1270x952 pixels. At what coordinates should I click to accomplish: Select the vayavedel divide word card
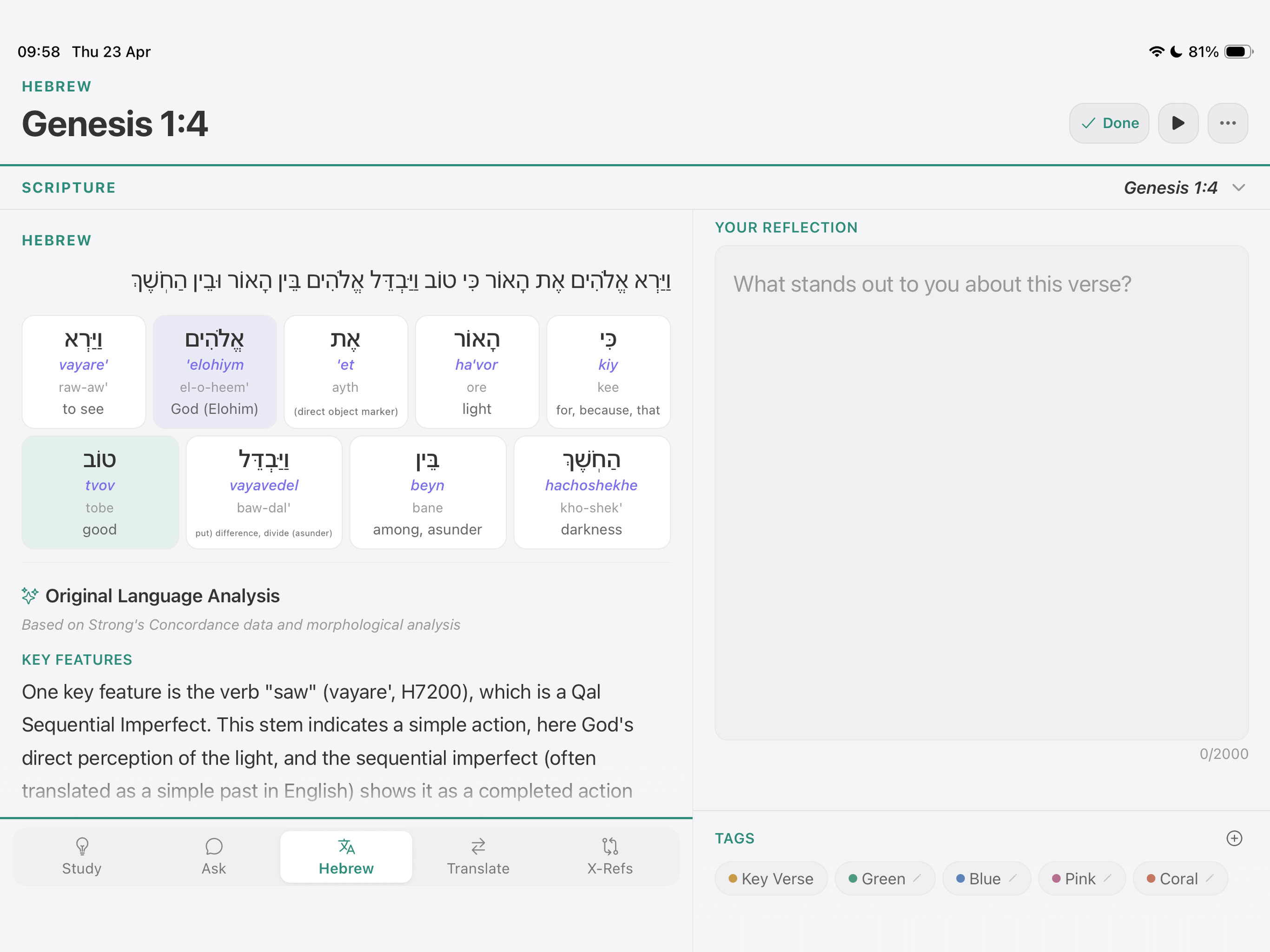tap(264, 493)
